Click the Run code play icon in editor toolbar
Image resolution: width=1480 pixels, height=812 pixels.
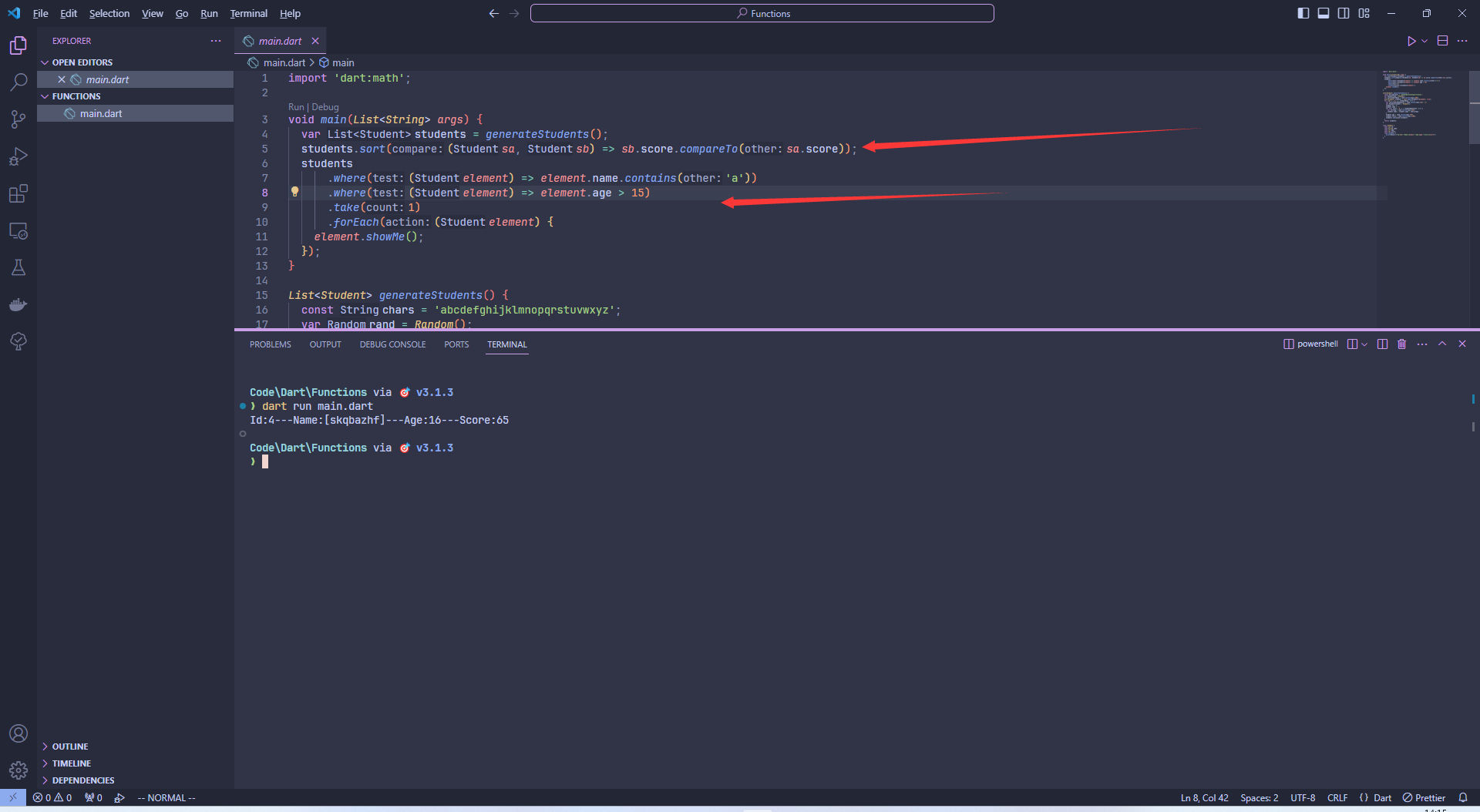pyautogui.click(x=1411, y=41)
